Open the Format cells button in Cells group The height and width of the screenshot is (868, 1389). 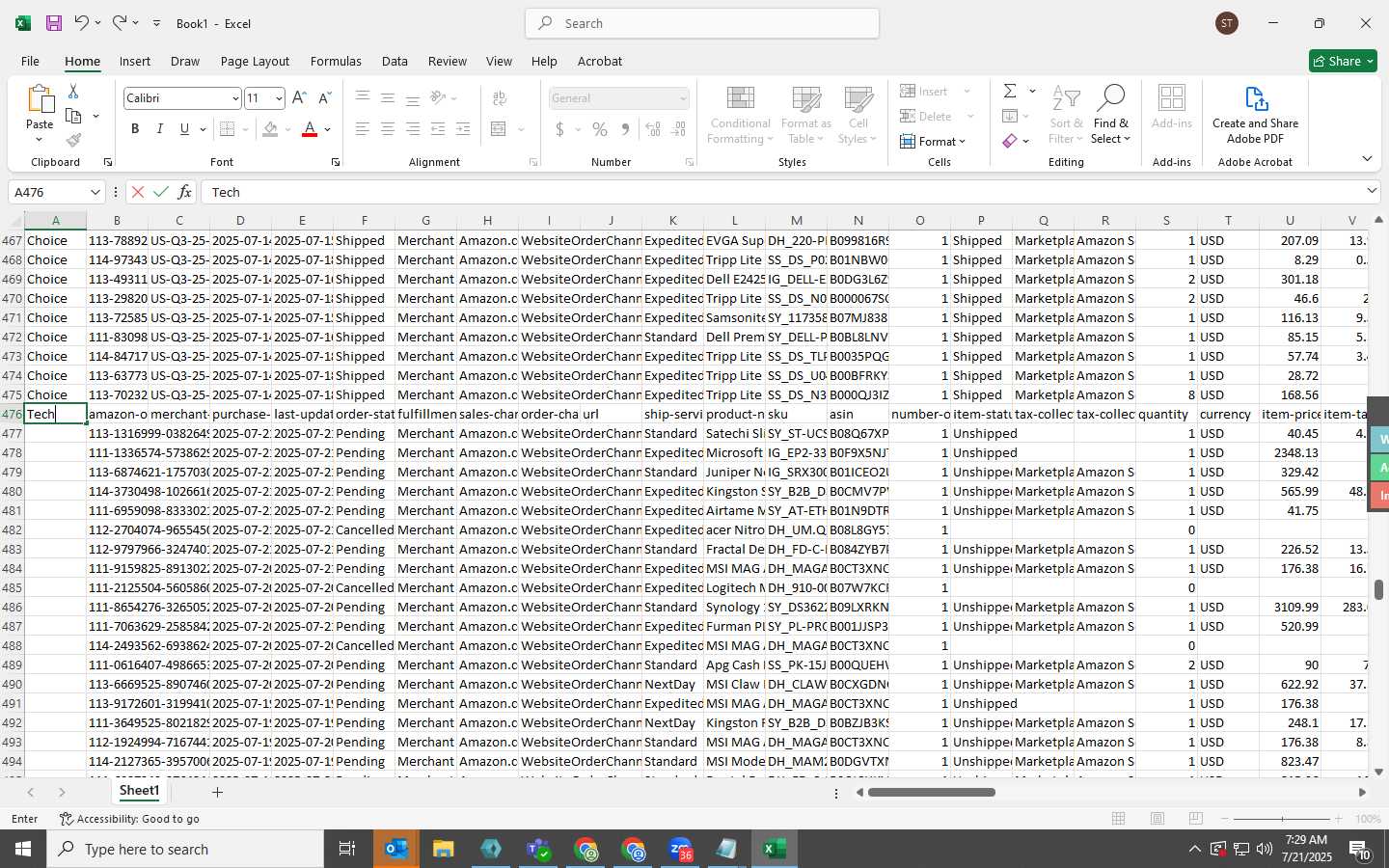coord(933,141)
